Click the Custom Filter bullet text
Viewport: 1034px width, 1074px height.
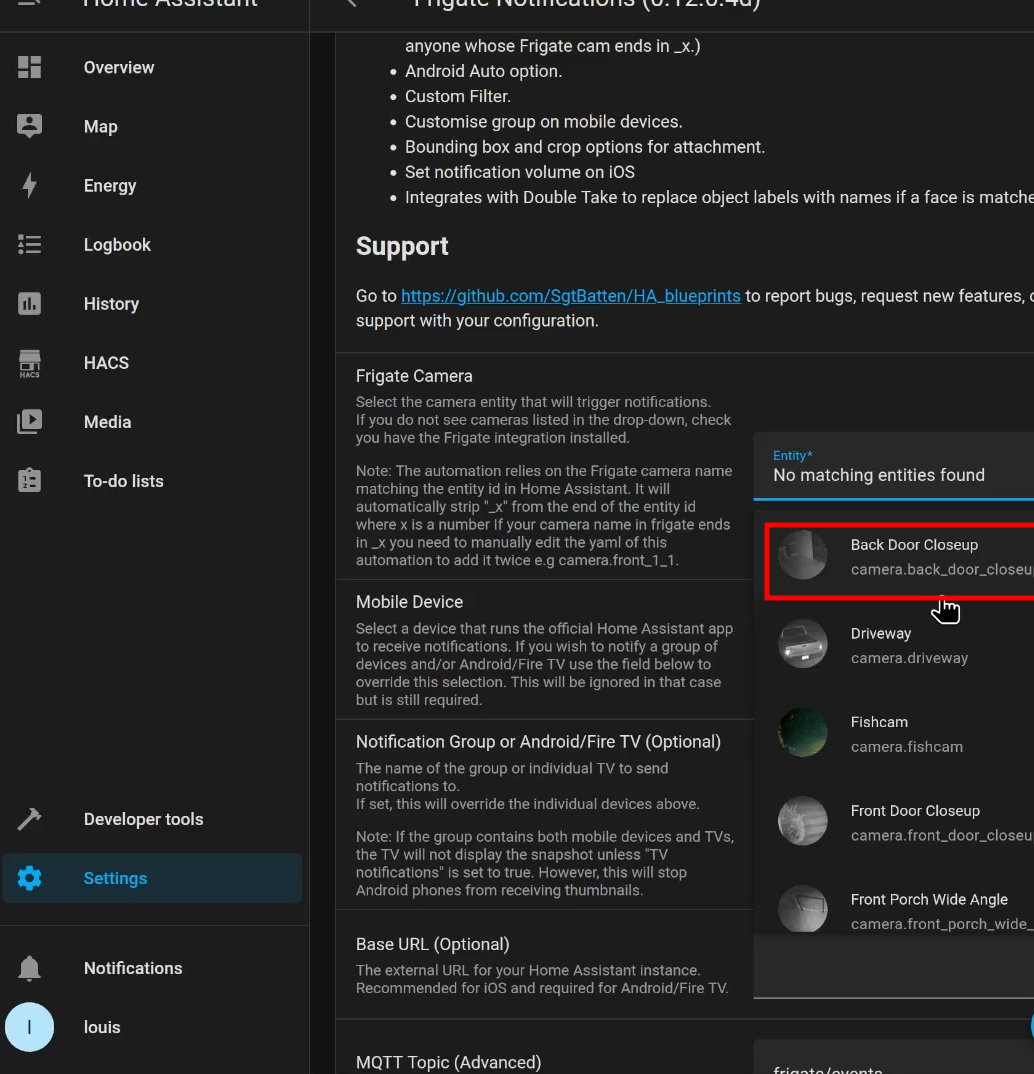[457, 97]
